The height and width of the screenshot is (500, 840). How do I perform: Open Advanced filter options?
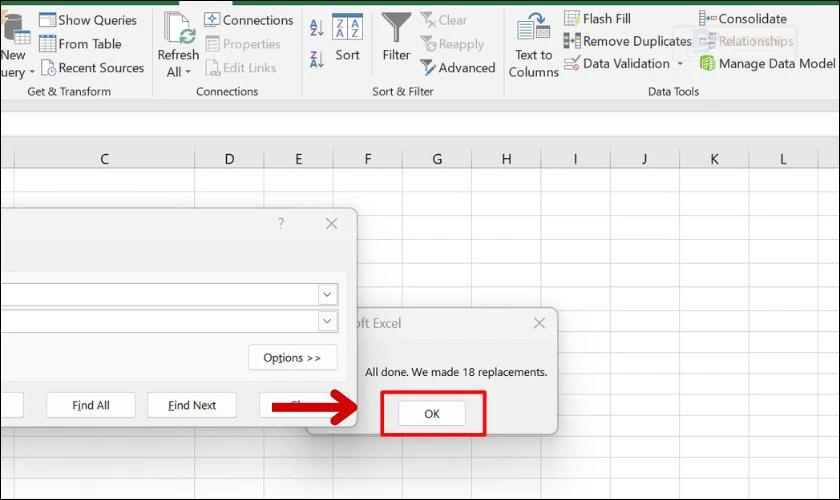pos(458,68)
